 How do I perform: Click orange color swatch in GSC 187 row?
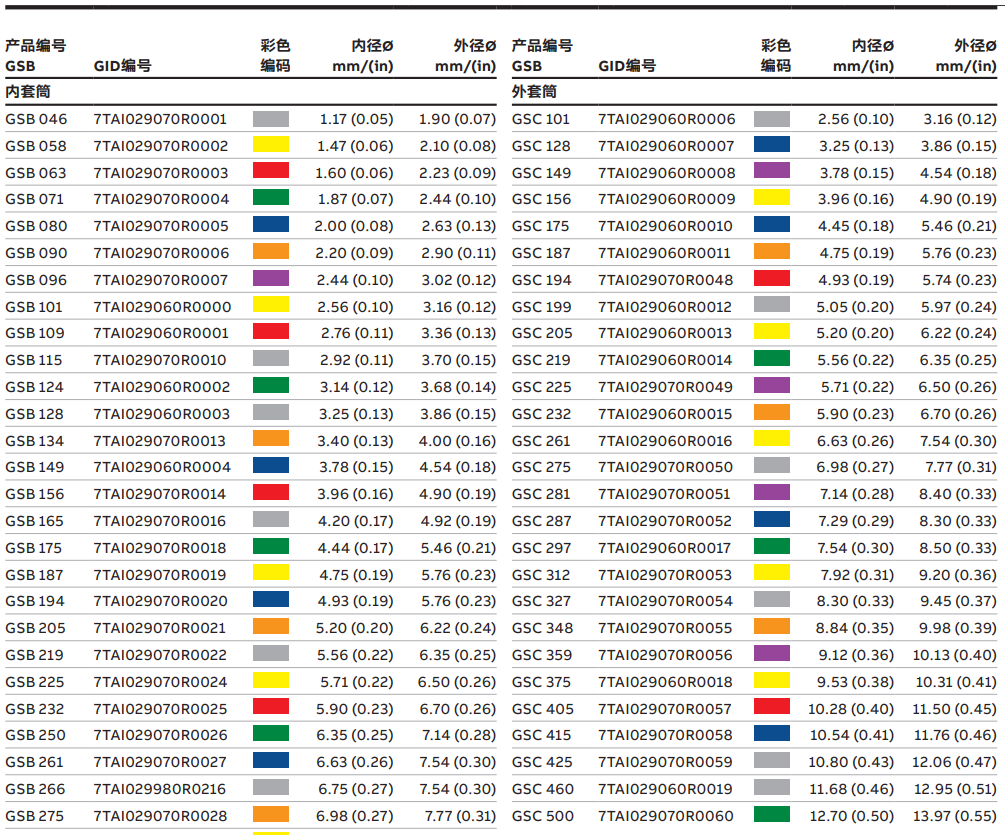pos(771,252)
